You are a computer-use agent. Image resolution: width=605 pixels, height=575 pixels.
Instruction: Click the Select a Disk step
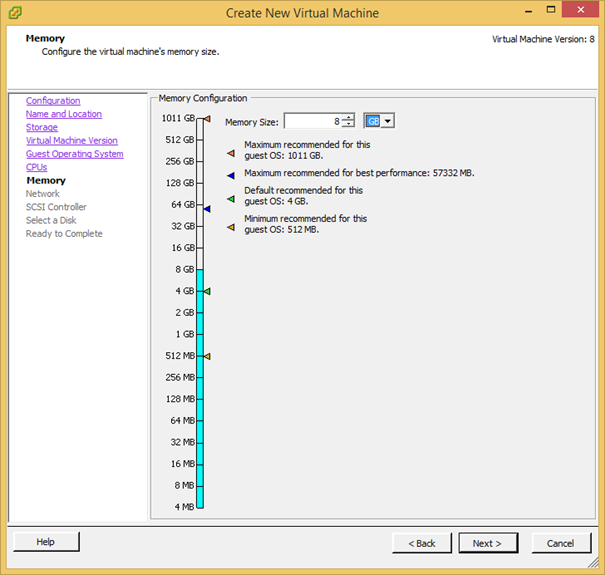[x=51, y=220]
